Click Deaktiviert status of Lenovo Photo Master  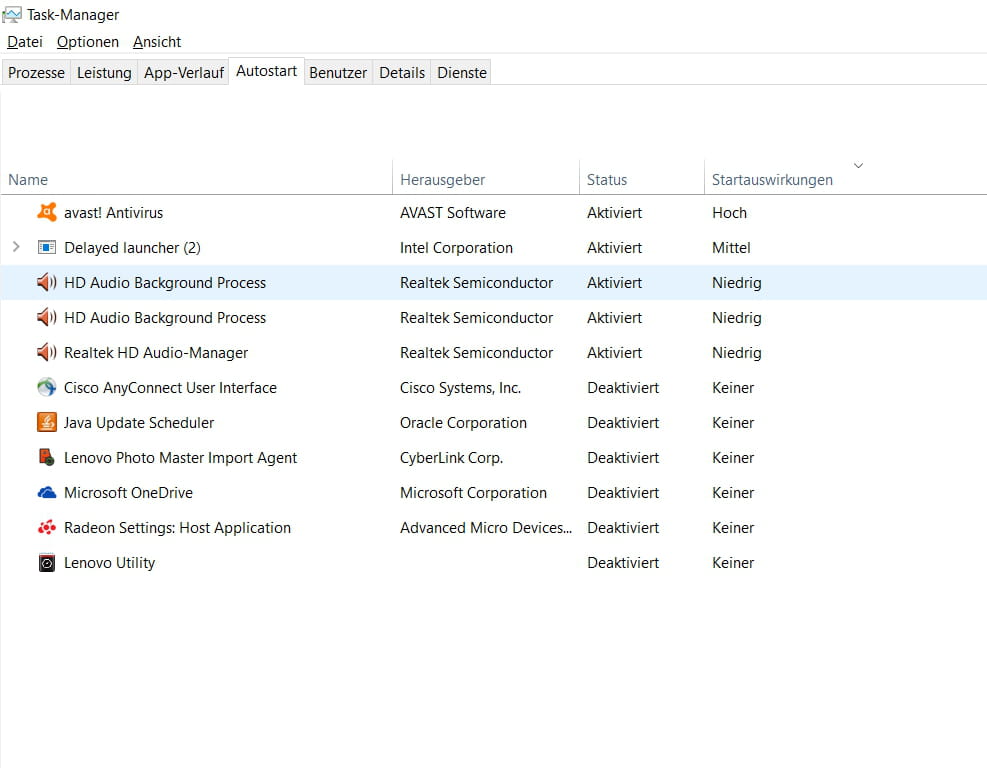pos(623,458)
